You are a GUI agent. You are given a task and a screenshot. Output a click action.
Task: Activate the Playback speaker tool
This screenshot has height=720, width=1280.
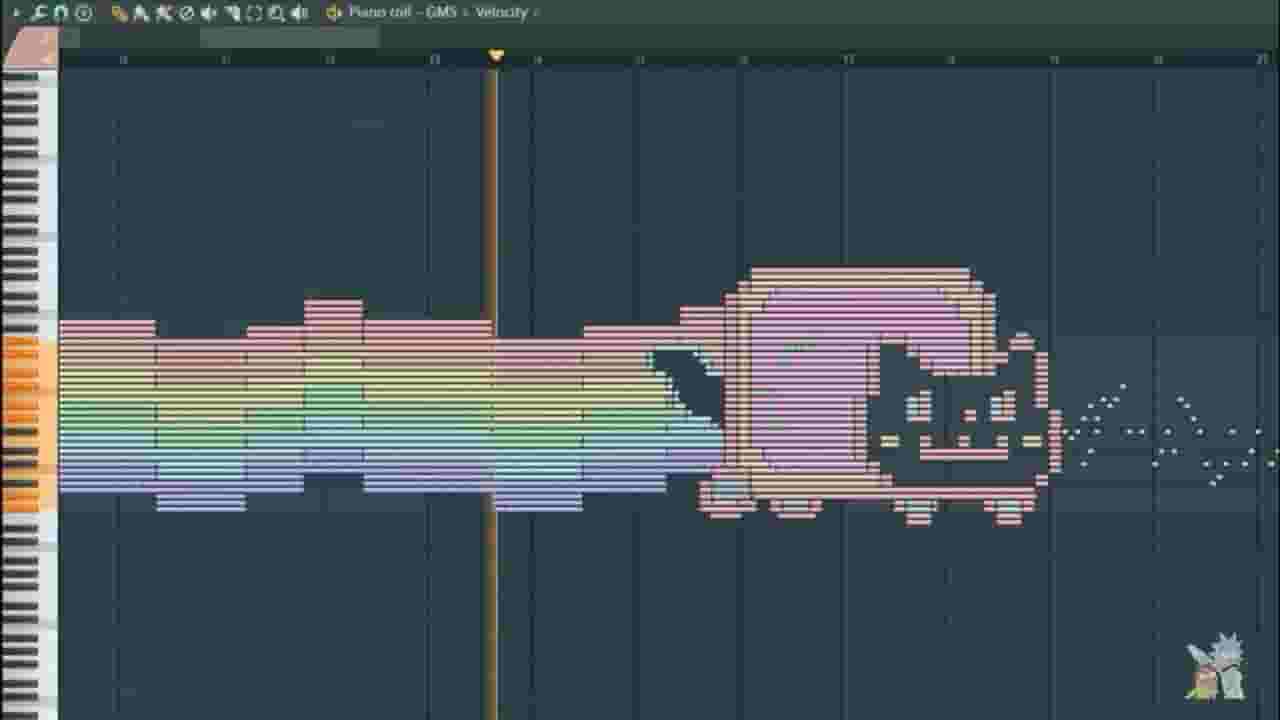[300, 13]
